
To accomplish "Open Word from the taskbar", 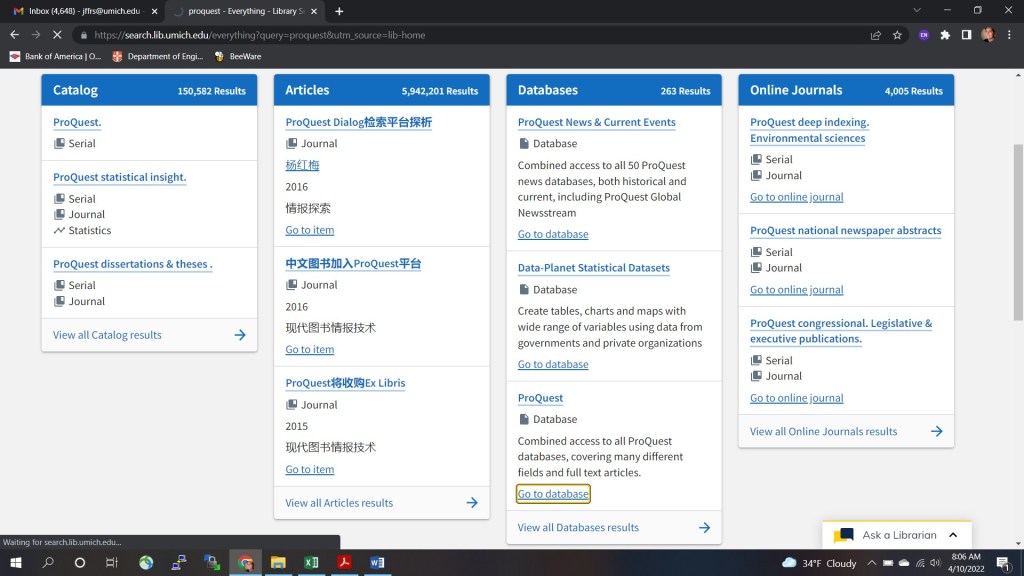I will click(377, 563).
